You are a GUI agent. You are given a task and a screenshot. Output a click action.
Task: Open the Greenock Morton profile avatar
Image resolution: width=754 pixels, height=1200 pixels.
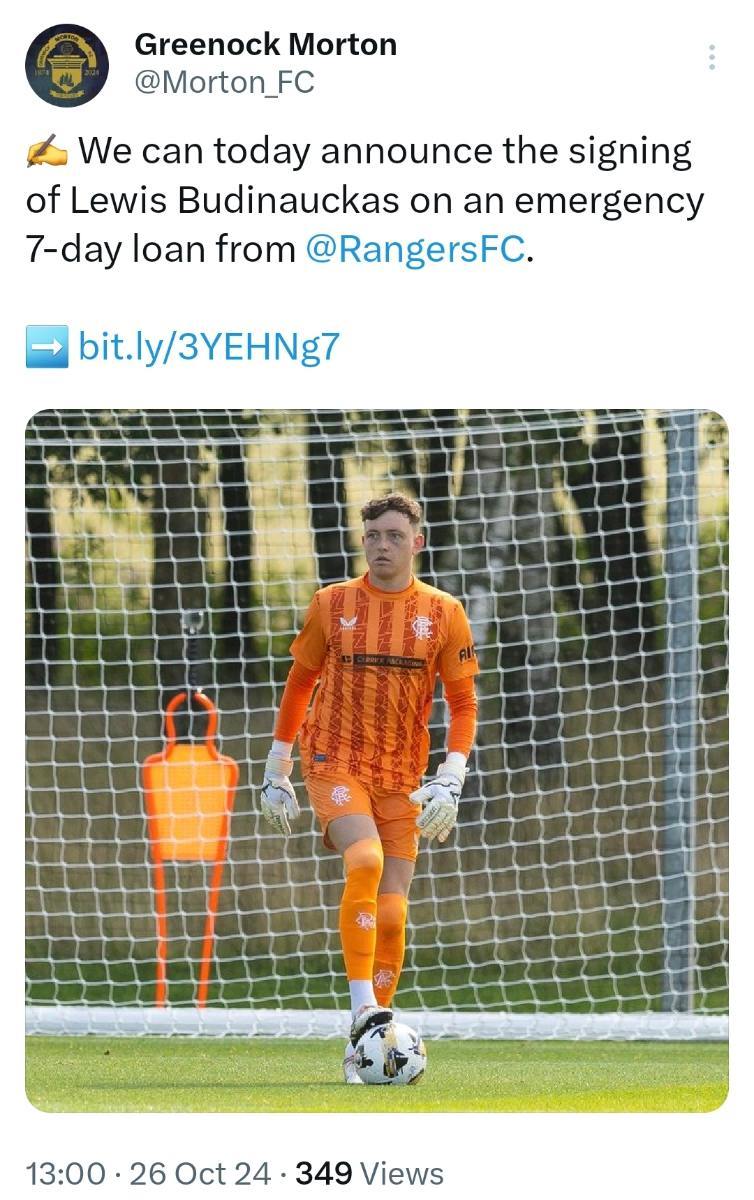pyautogui.click(x=67, y=65)
